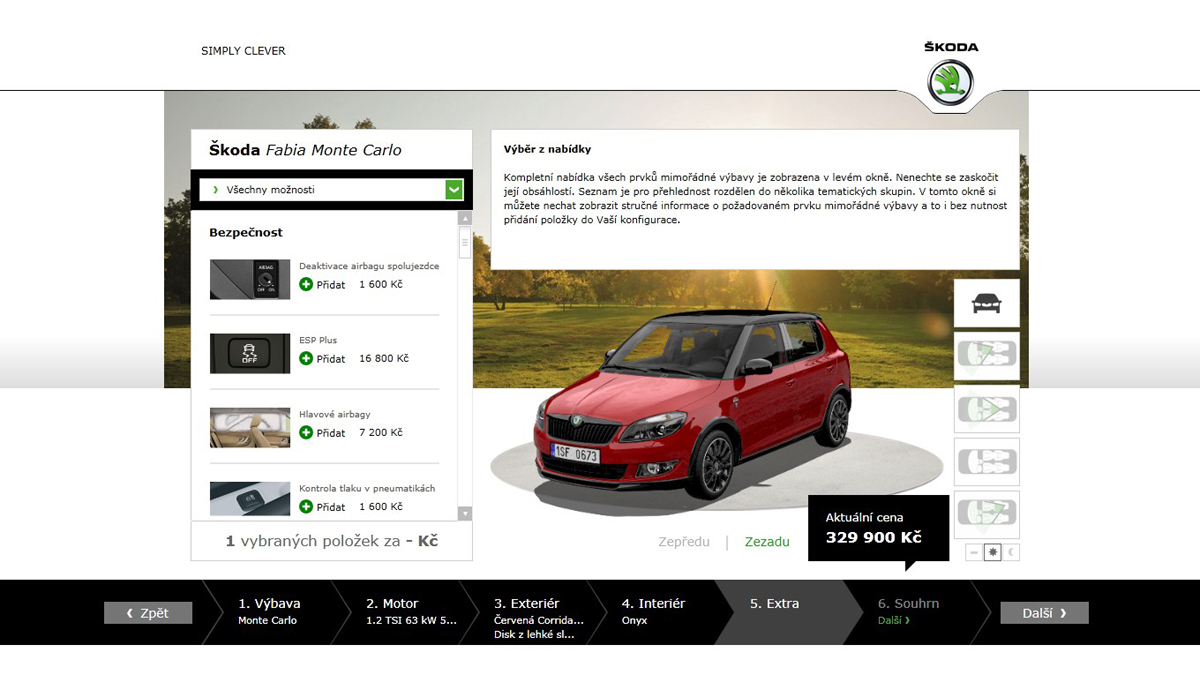1200x675 pixels.
Task: Click the 'ESP Plus' option name
Action: click(318, 340)
